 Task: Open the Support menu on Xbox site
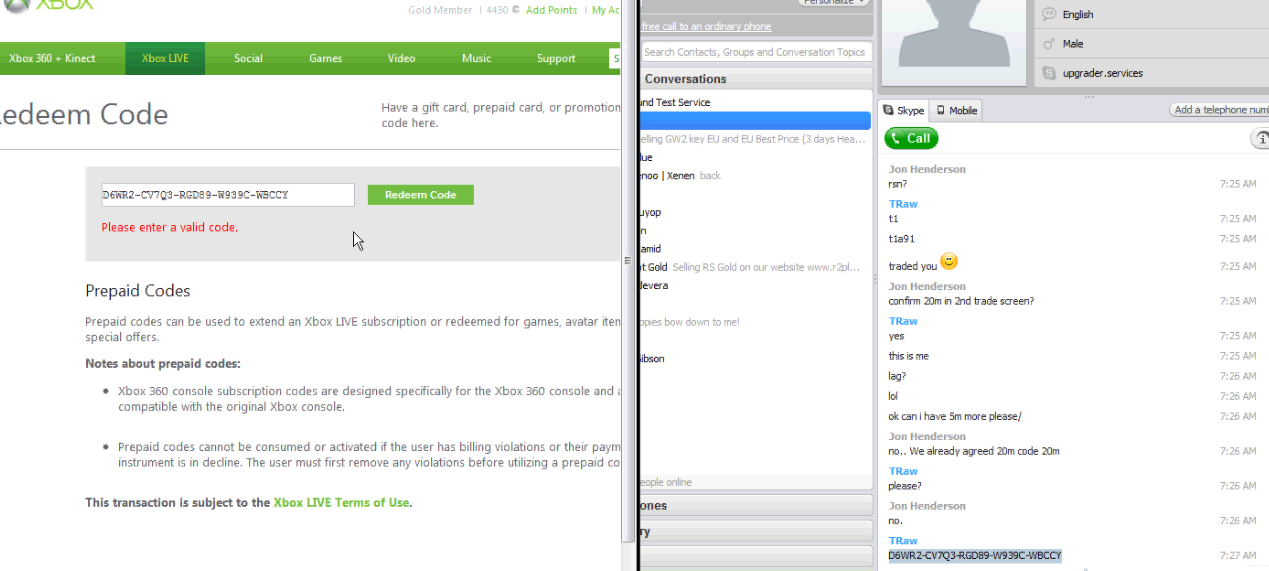[x=556, y=58]
